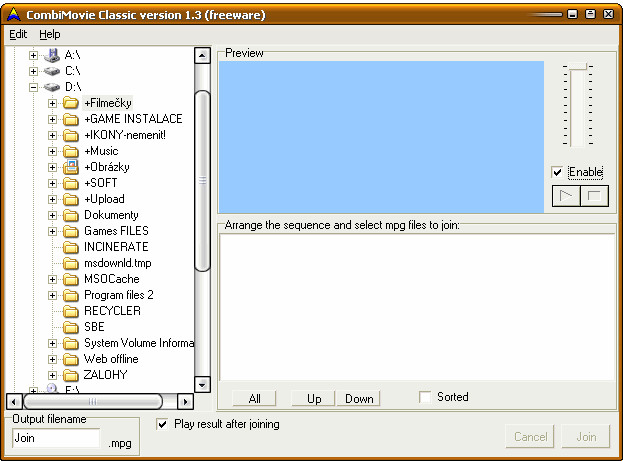This screenshot has height=461, width=623.
Task: Click the MSOCache folder icon
Action: pos(71,279)
